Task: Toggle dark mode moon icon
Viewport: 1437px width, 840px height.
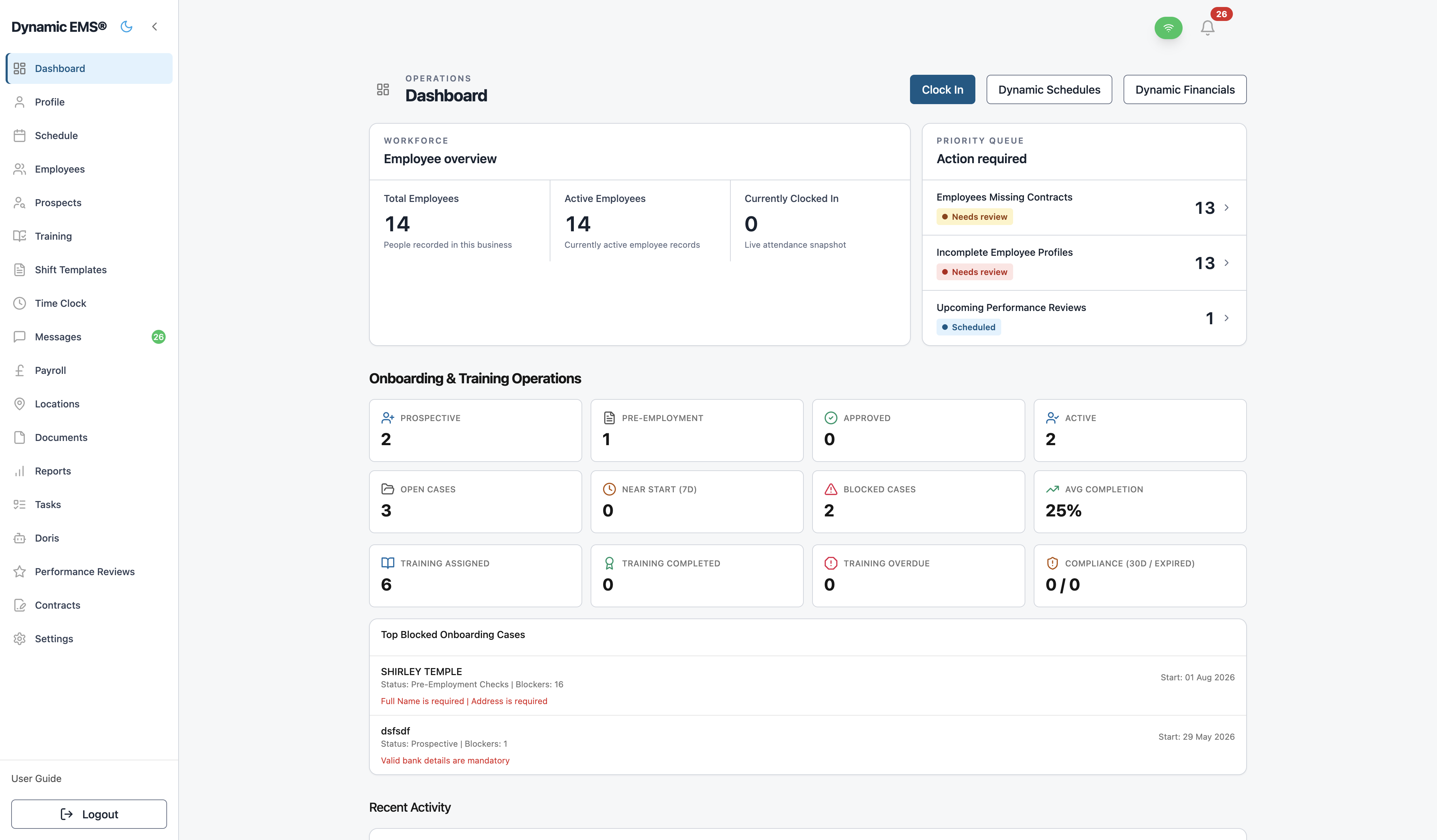Action: click(127, 27)
